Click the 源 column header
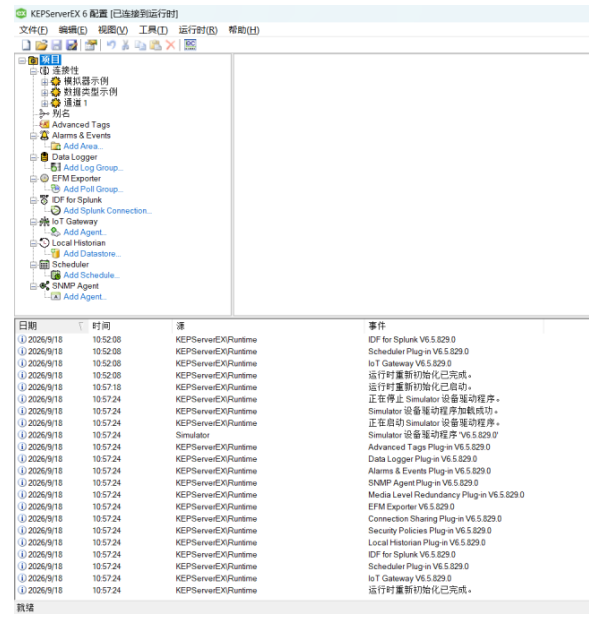Screen dimensions: 589x624 point(268,326)
